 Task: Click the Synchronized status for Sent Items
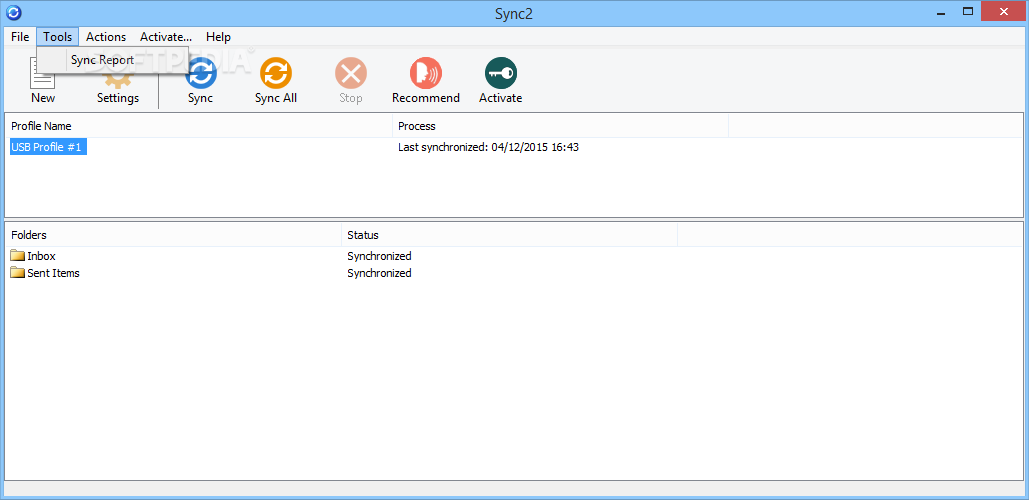click(x=379, y=273)
